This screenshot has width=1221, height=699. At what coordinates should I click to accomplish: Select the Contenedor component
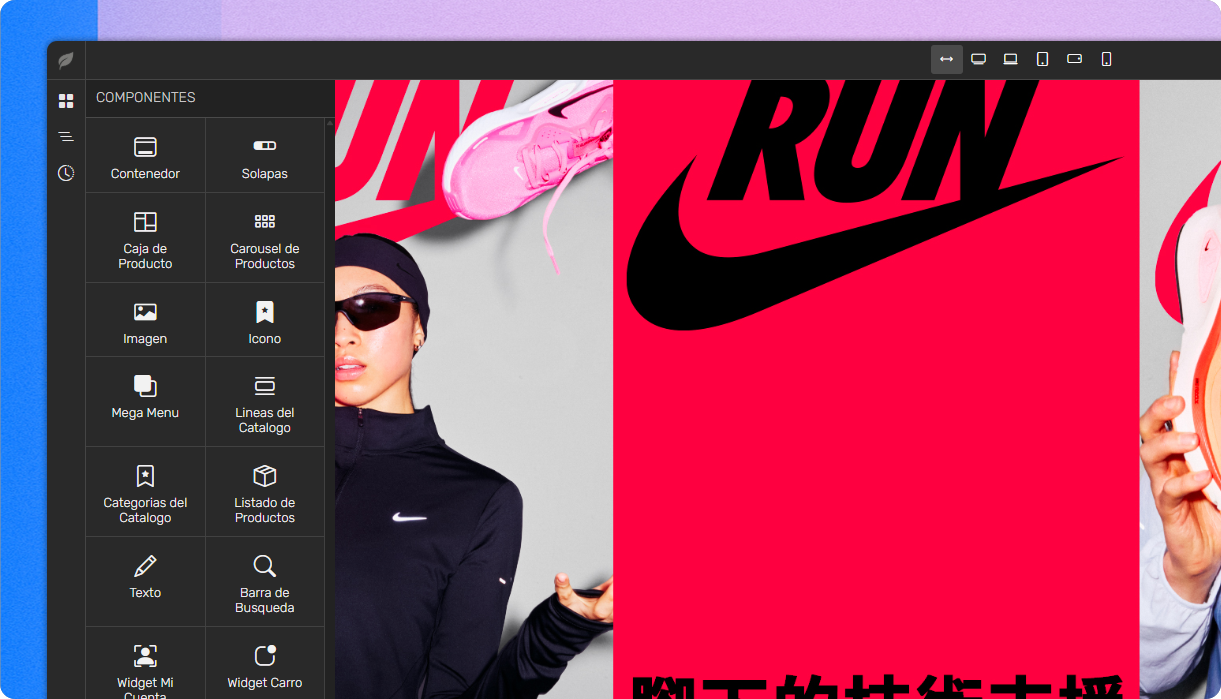(x=145, y=156)
